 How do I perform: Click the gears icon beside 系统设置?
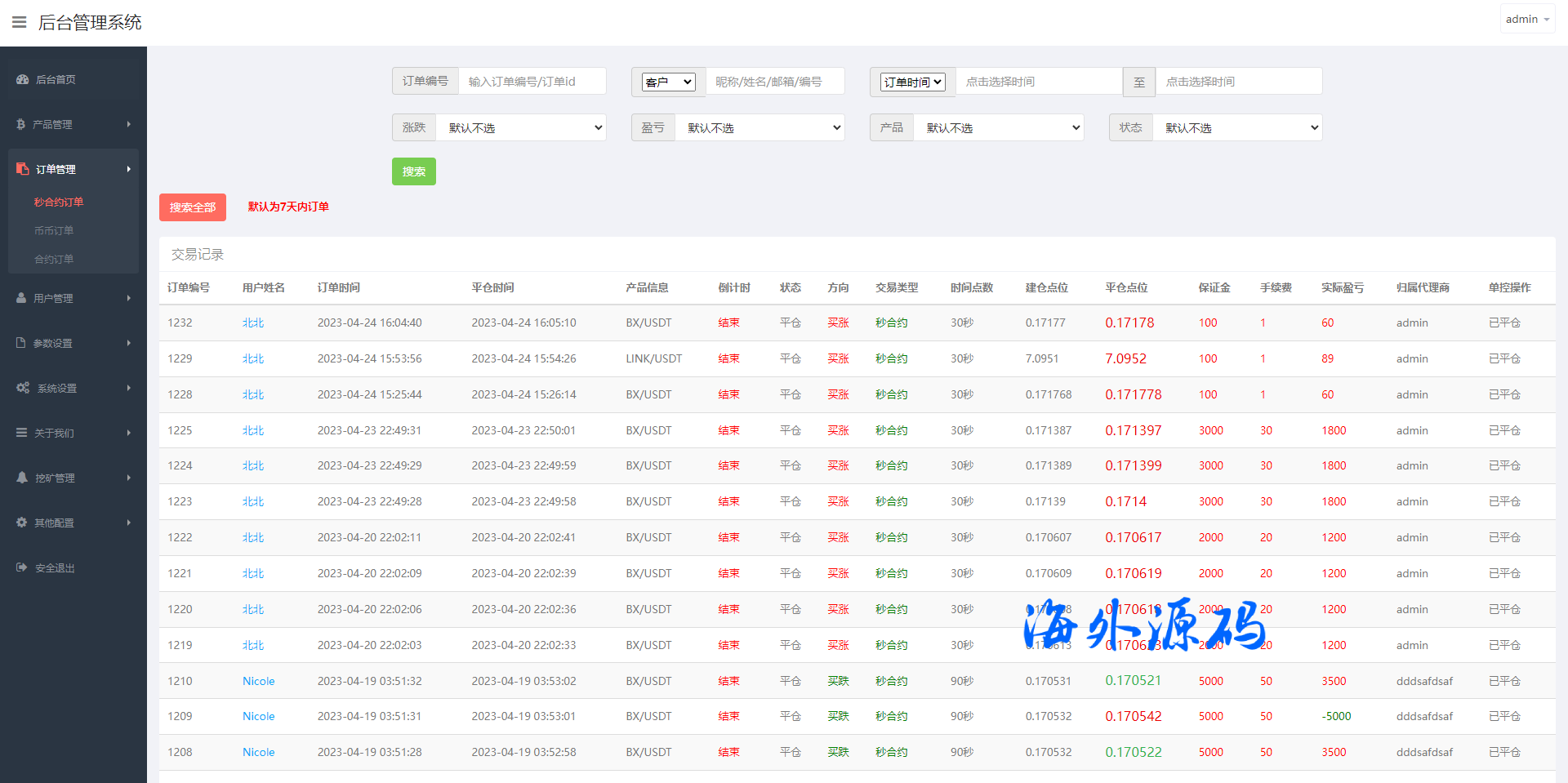point(23,388)
